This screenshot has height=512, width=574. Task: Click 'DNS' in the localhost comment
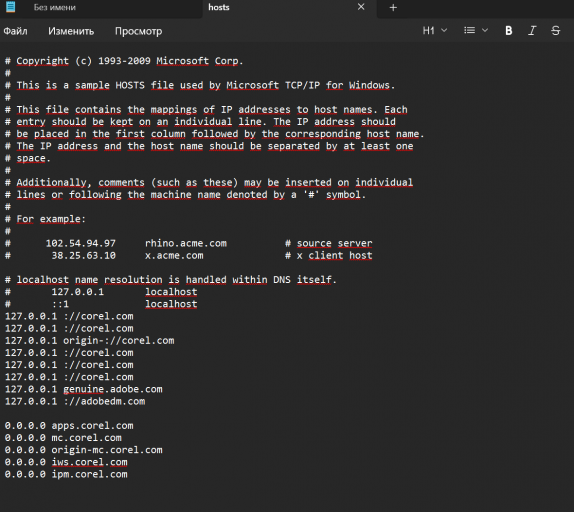pos(282,280)
